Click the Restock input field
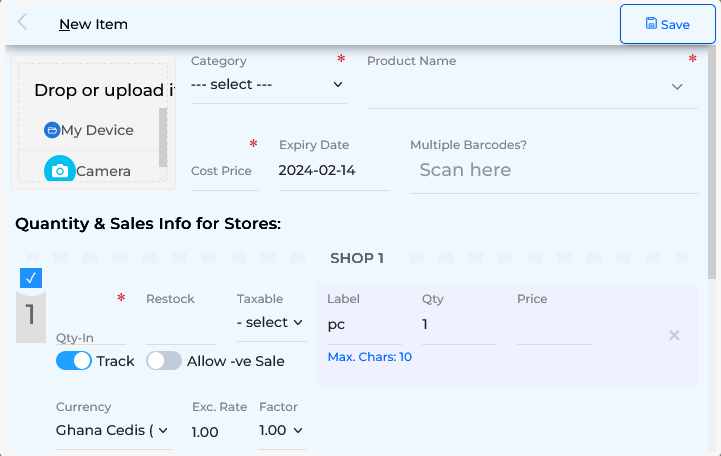 180,325
